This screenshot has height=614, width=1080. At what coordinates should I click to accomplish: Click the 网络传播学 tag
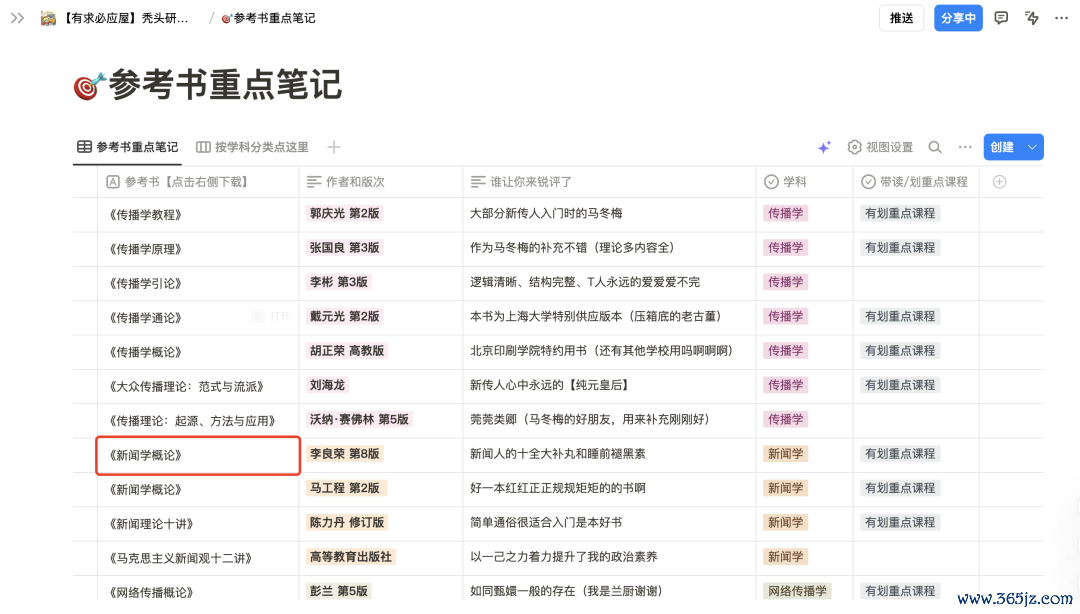797,591
